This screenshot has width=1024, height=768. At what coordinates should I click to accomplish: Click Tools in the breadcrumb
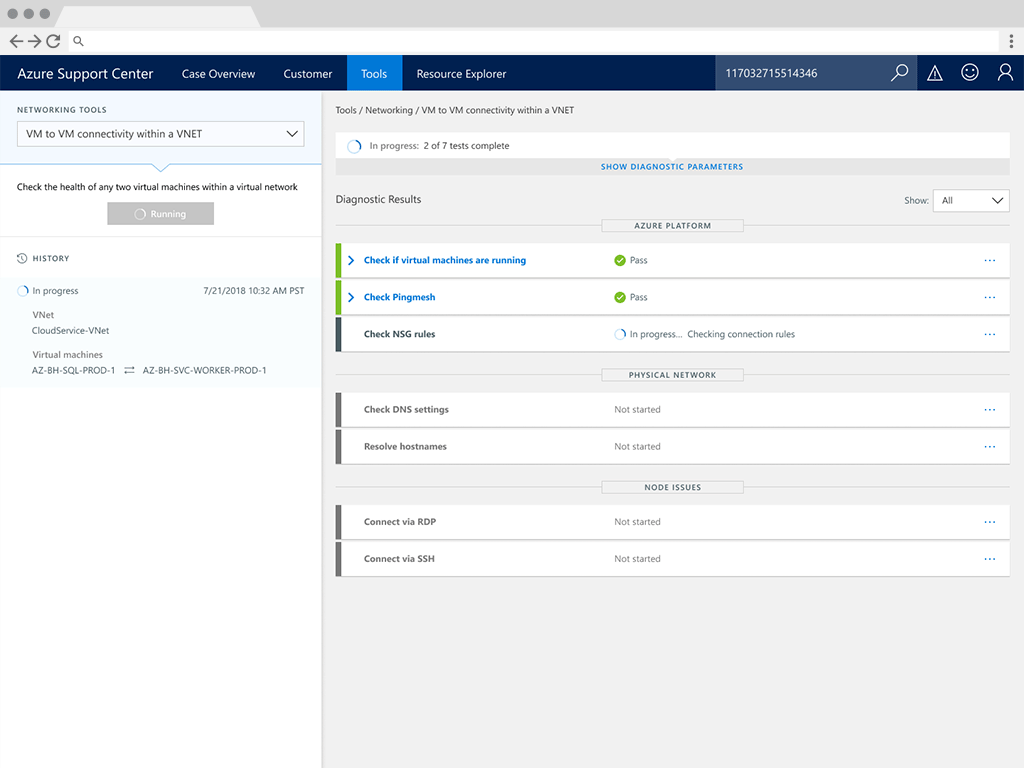click(x=346, y=110)
